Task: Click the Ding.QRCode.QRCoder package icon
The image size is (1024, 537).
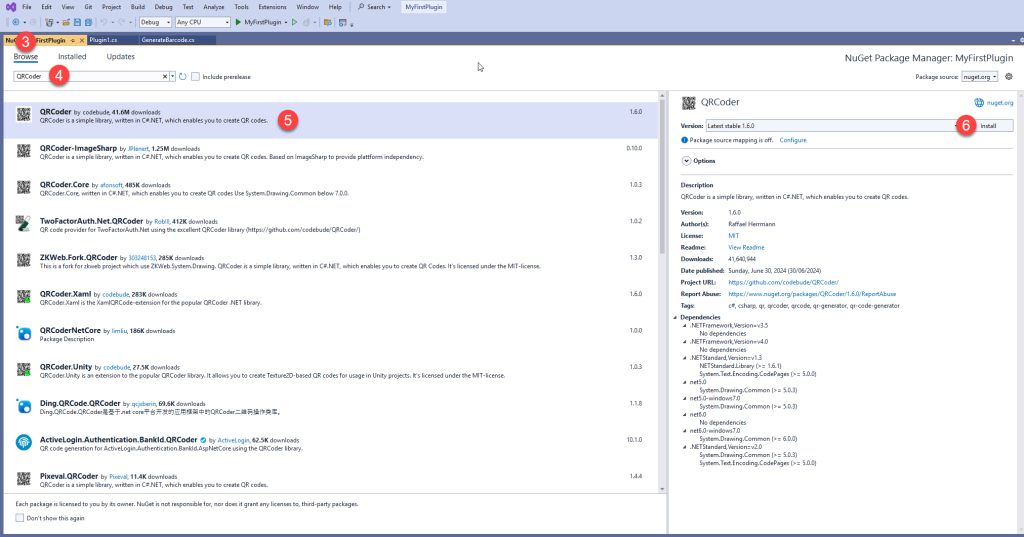Action: point(24,406)
